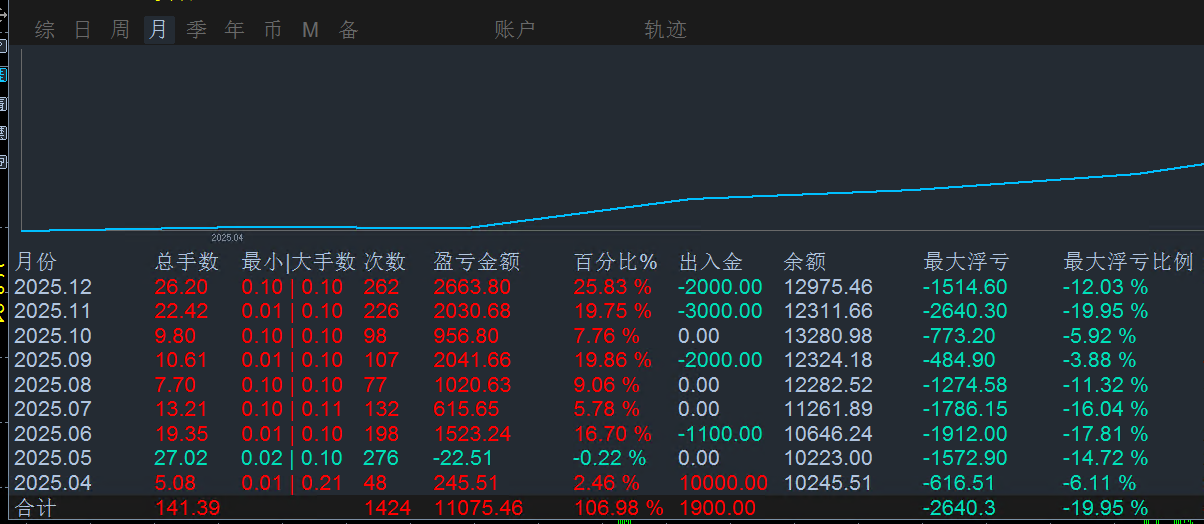Click the 最大浮亏 column header
Screen dimensions: 1204x524
click(x=966, y=262)
